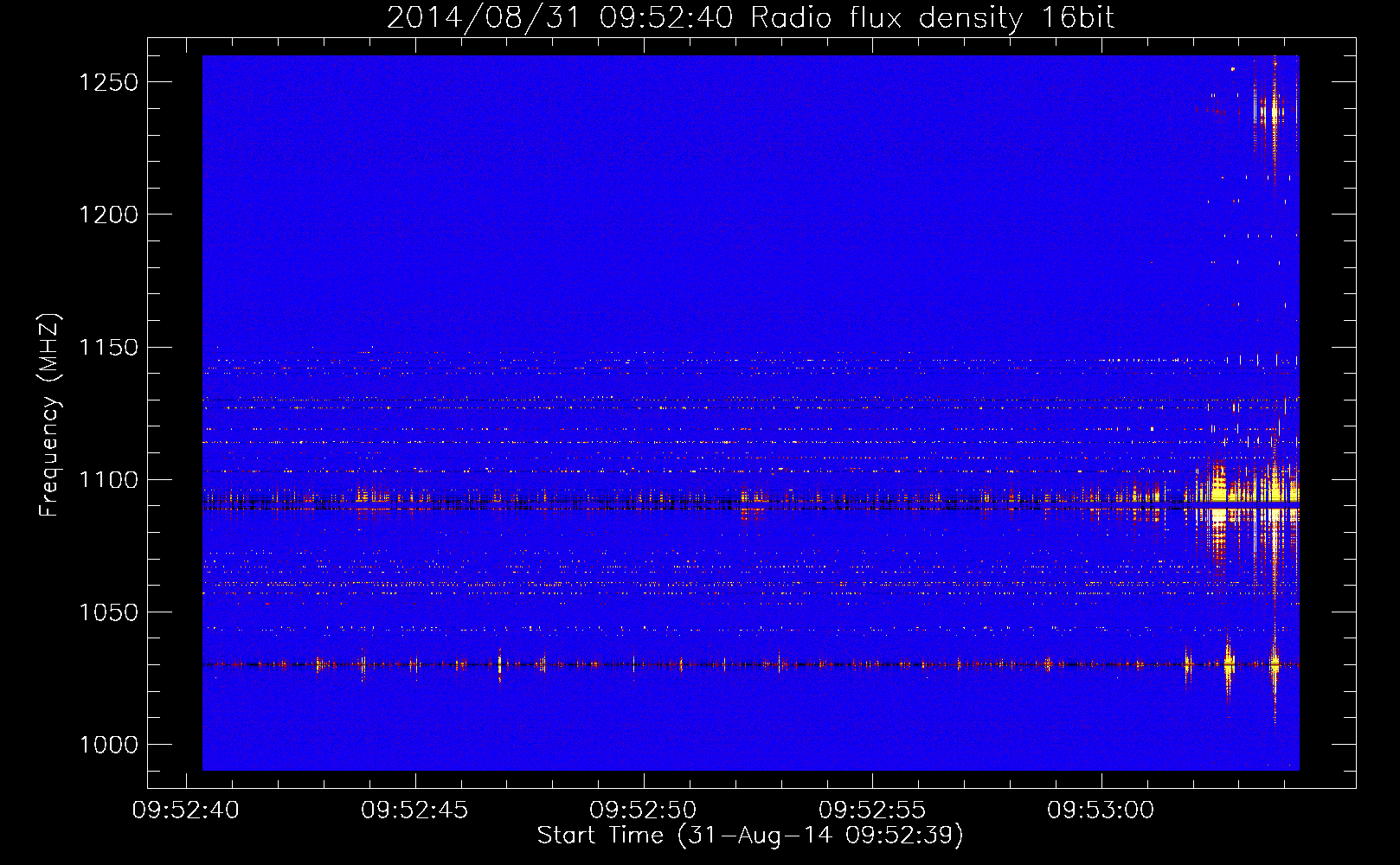
Task: Click the 1200 frequency tick label
Action: [x=108, y=215]
